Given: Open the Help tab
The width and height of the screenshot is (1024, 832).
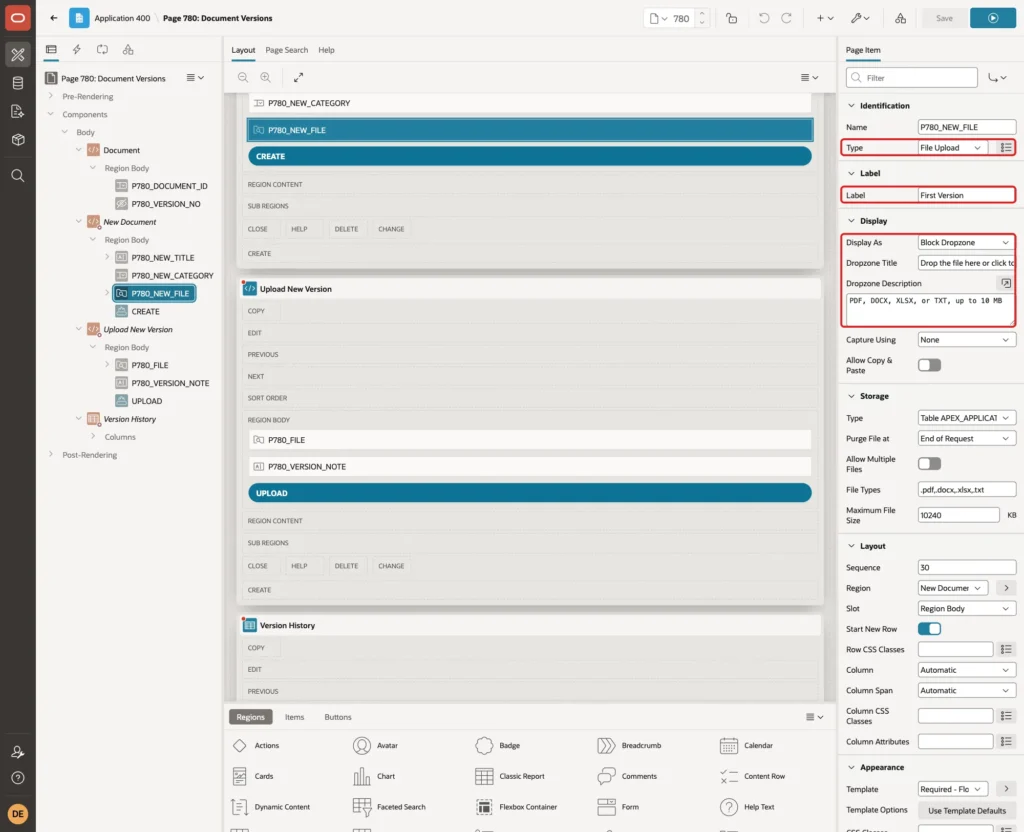Looking at the screenshot, I should click(x=326, y=50).
